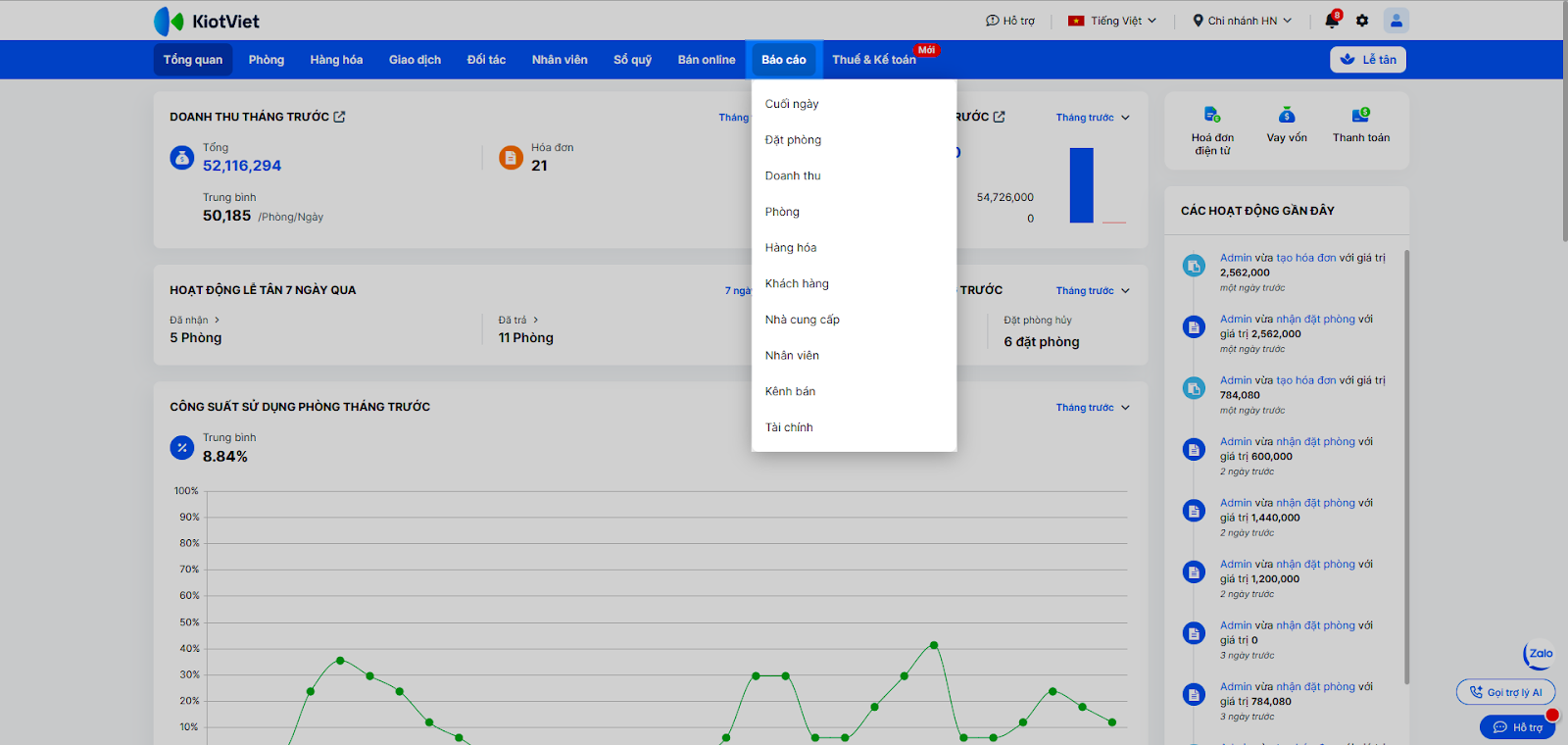
Task: Click the Gọi trợ lý AI button
Action: [1506, 692]
